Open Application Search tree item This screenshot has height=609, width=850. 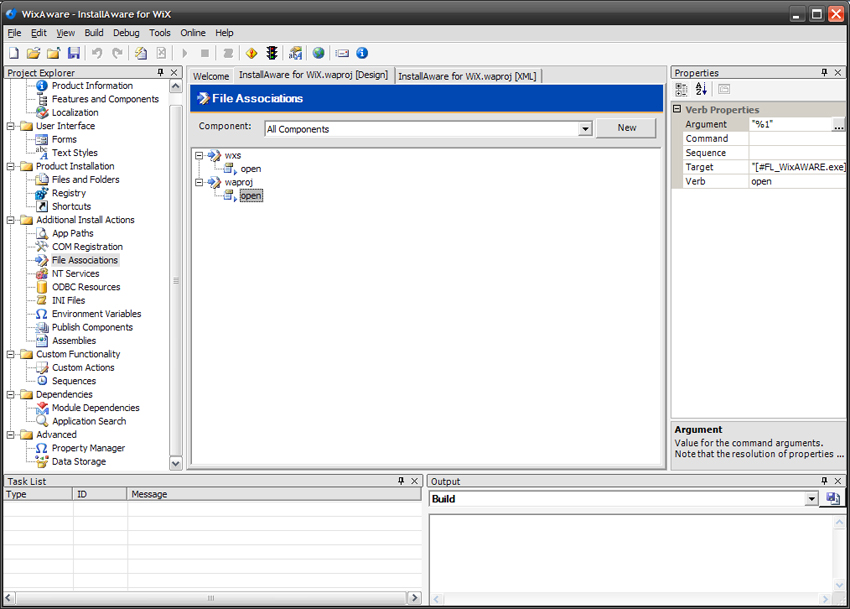click(x=89, y=421)
